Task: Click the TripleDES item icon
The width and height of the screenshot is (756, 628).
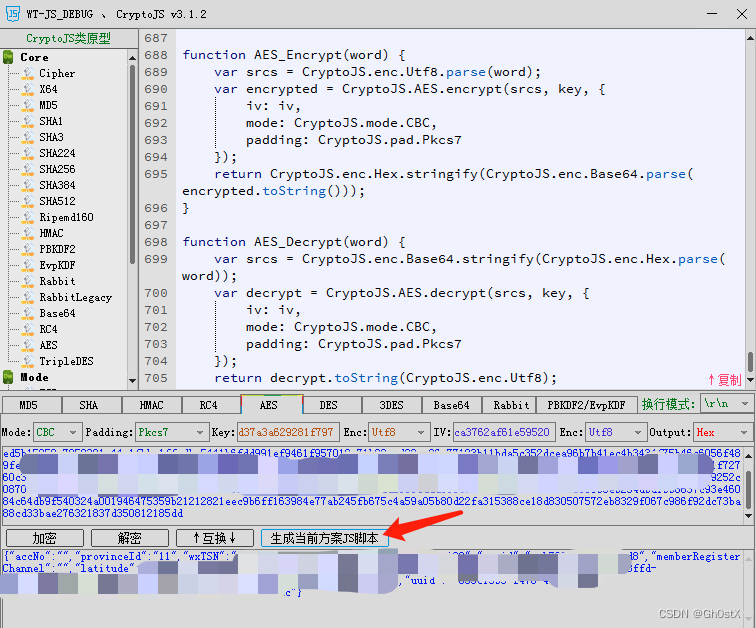Action: (28, 361)
